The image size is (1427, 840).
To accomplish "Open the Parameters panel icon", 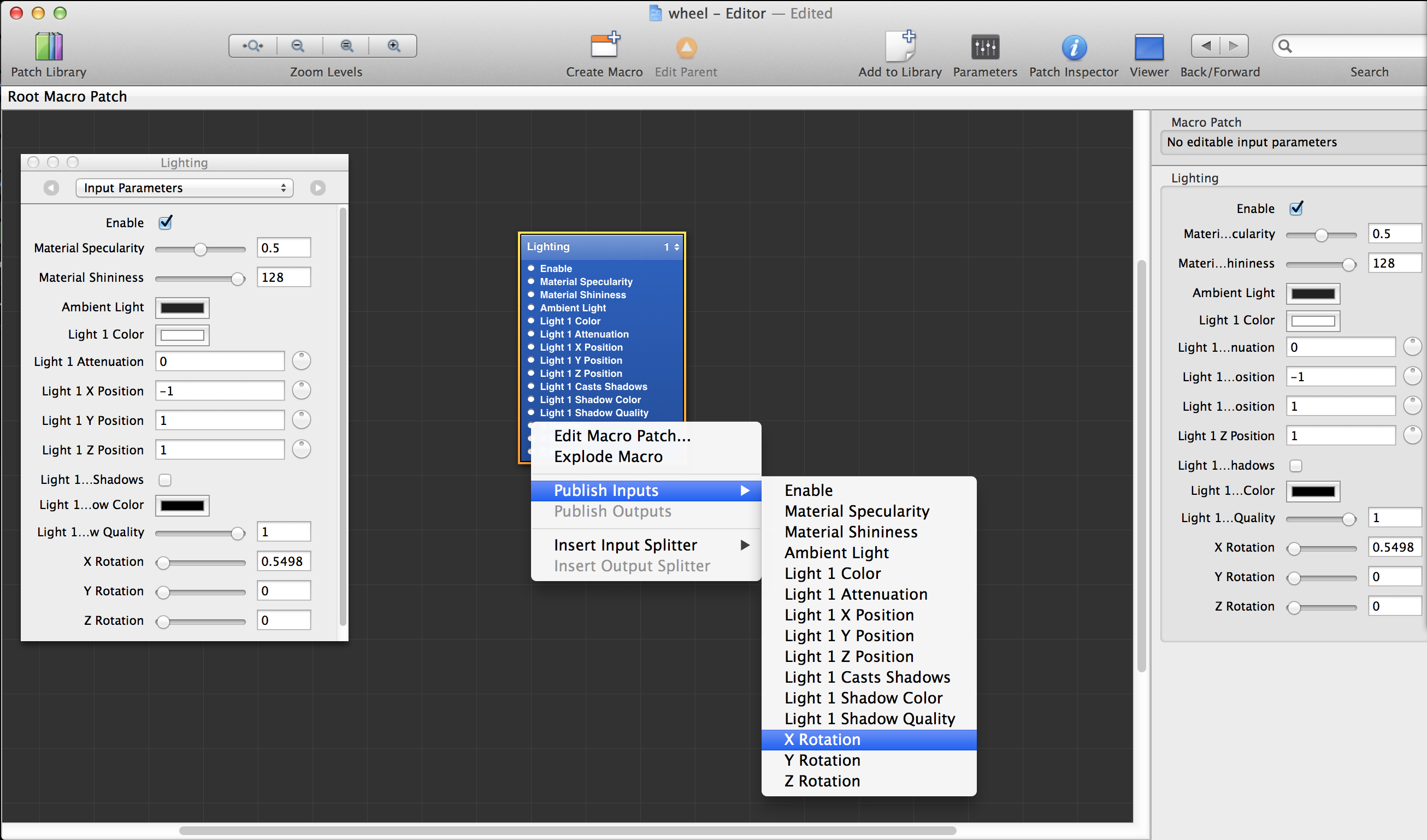I will click(984, 47).
